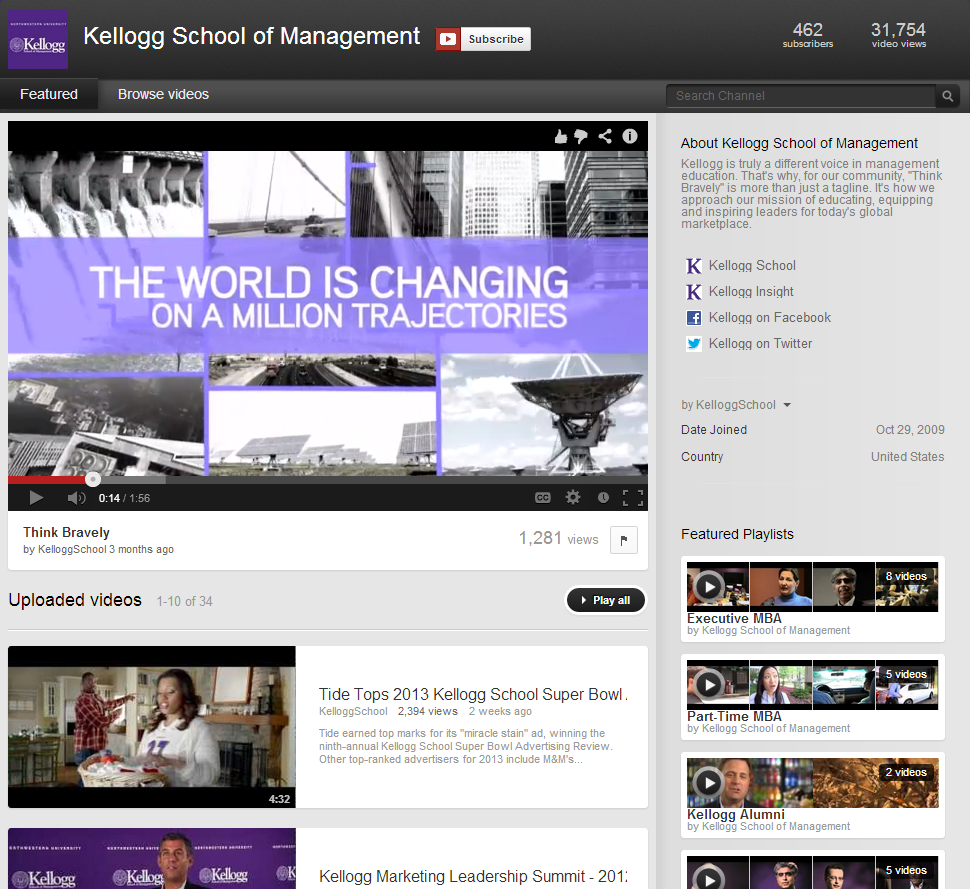Click the channel search magnifier icon
The height and width of the screenshot is (889, 970).
[x=946, y=96]
